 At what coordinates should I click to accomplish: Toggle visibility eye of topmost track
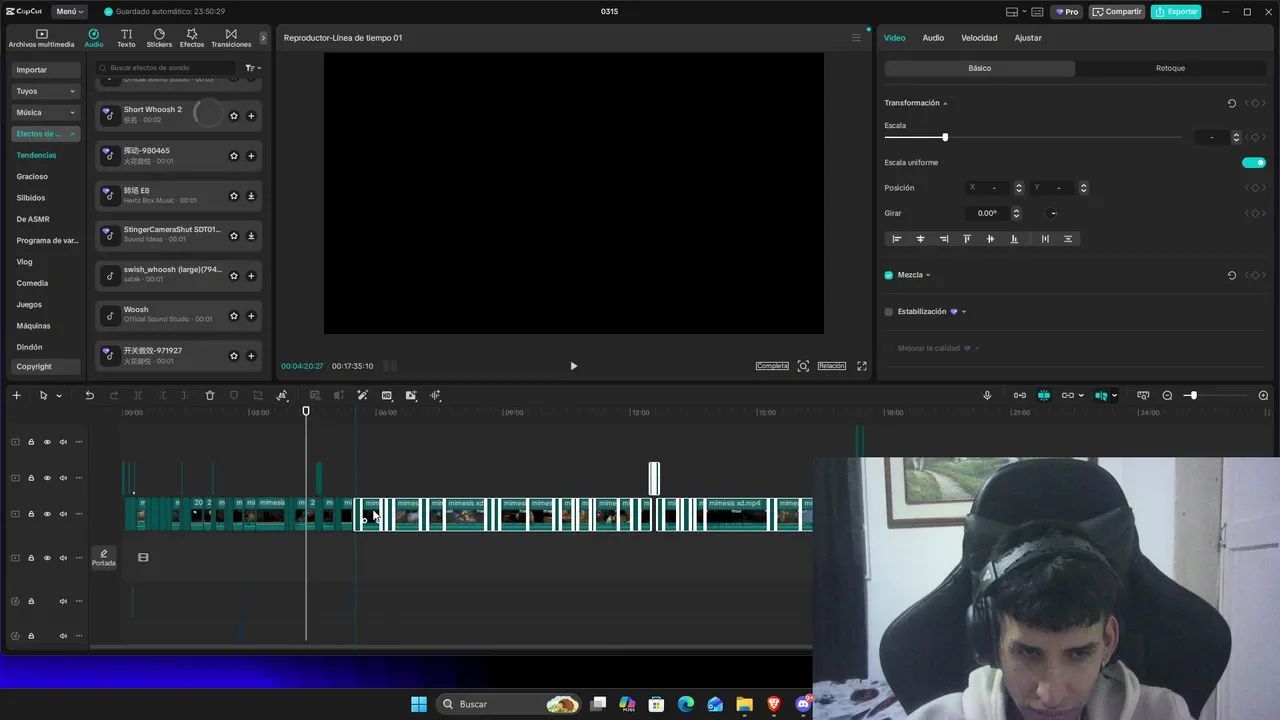47,442
